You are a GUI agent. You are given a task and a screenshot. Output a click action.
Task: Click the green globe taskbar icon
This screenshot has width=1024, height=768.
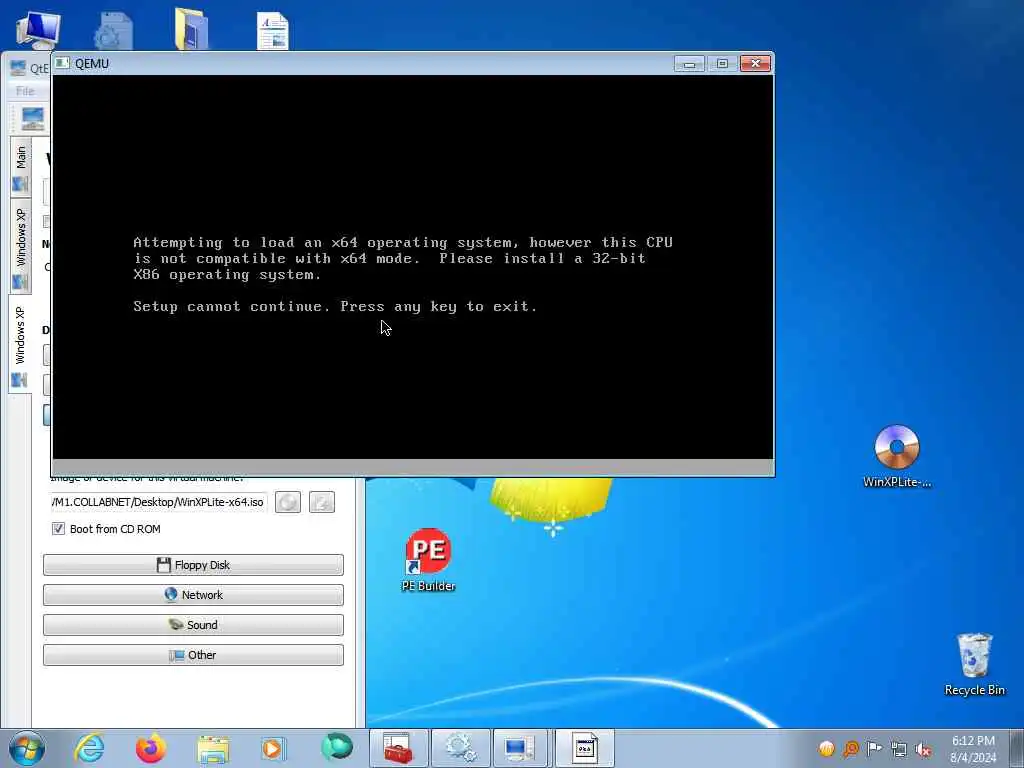(x=336, y=748)
